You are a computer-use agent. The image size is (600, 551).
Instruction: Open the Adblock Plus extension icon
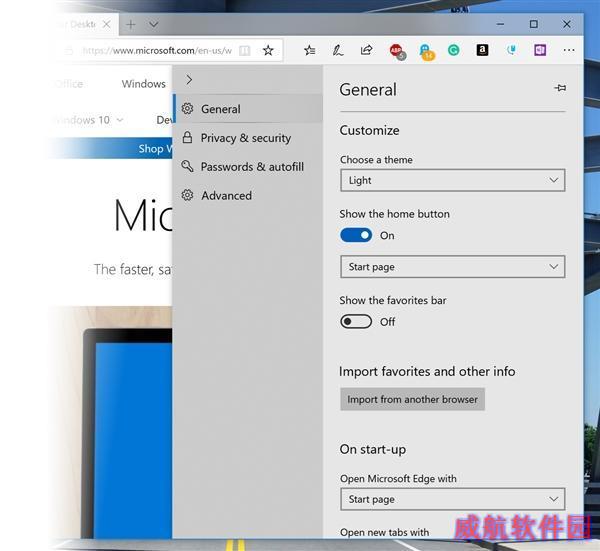pos(397,51)
